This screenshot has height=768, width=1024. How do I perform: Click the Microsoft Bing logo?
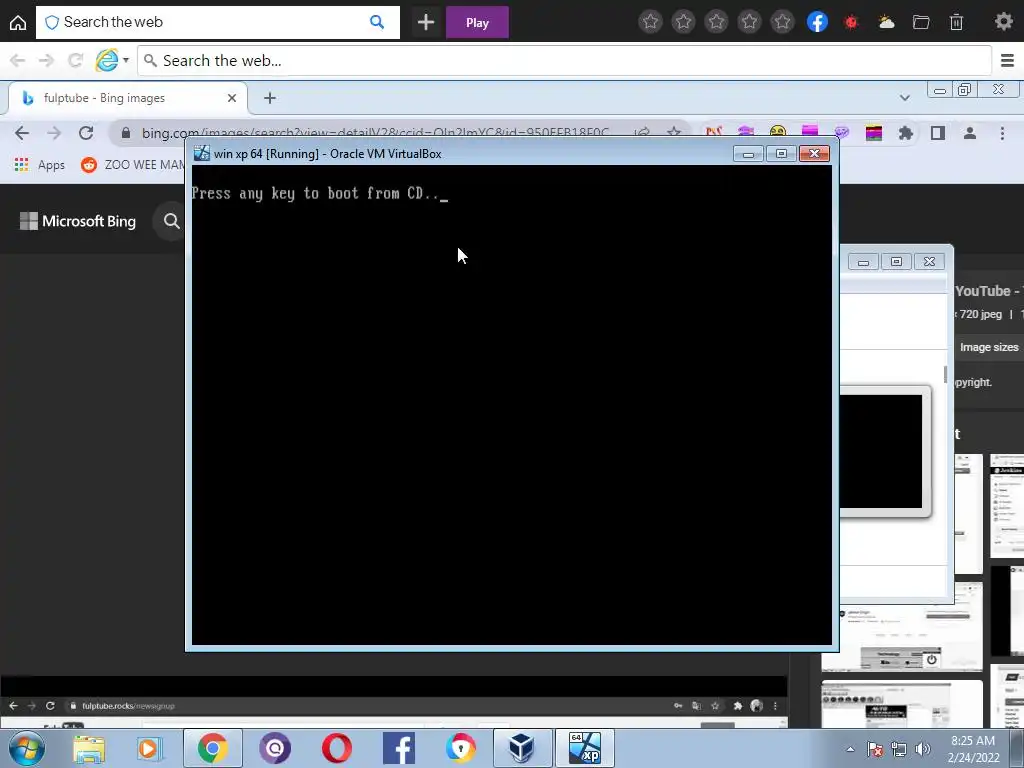[78, 221]
